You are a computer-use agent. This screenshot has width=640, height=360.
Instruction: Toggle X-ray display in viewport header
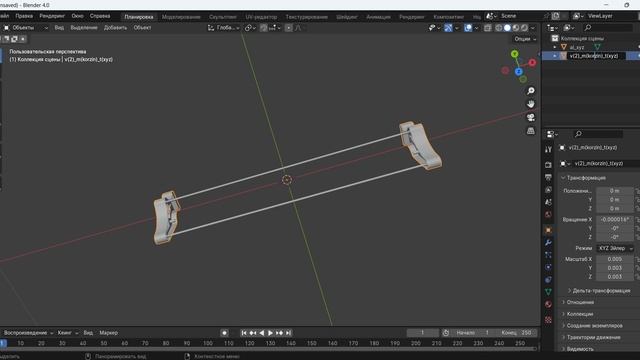[488, 28]
